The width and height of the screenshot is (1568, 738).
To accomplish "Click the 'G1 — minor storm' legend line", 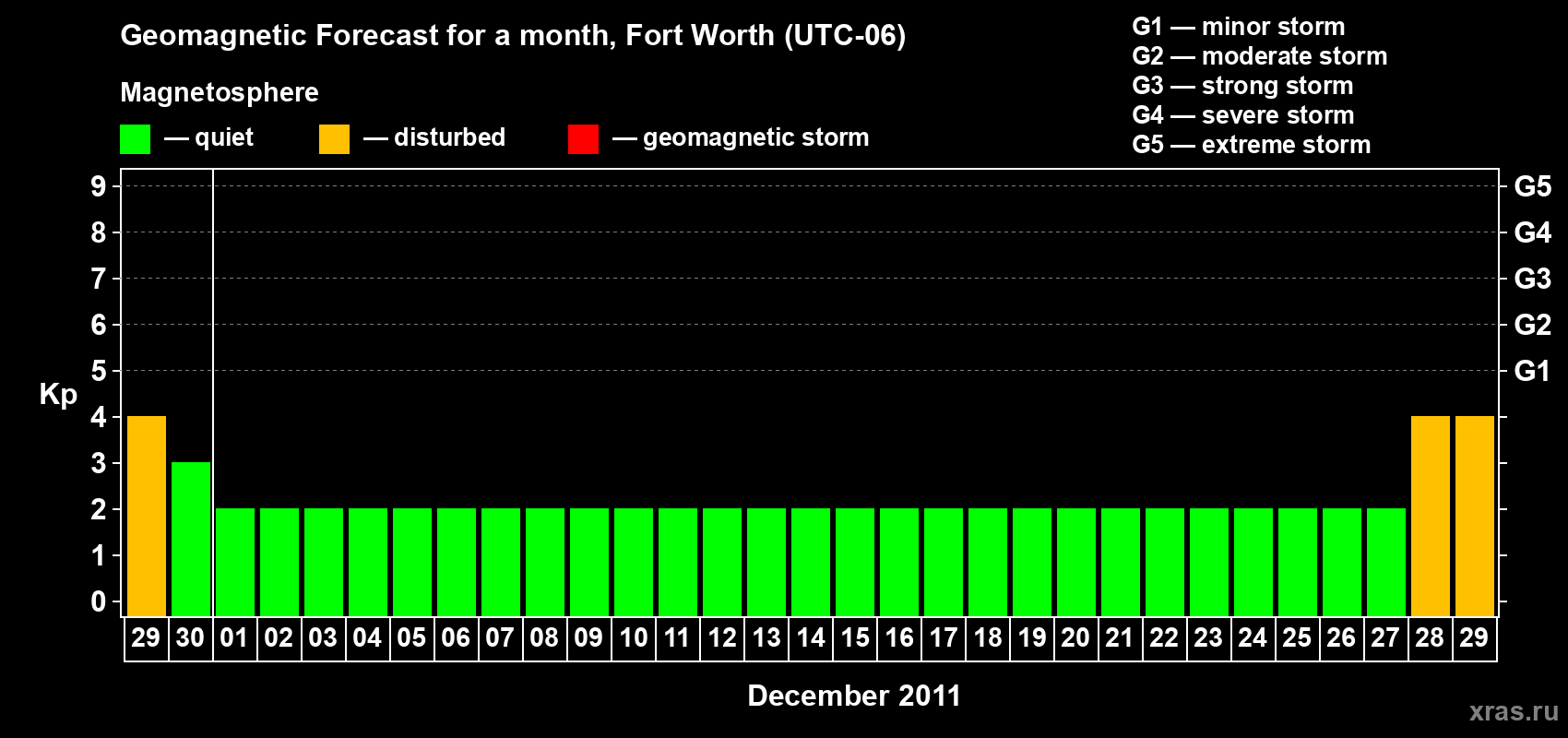I will click(1239, 27).
